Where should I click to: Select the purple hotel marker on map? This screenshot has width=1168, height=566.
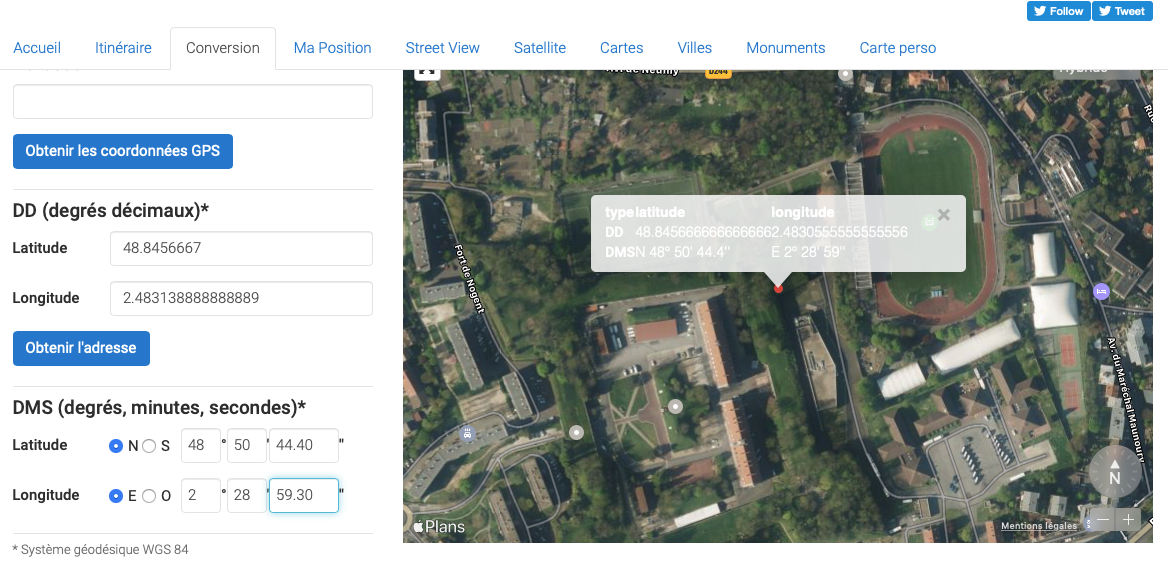point(1101,292)
